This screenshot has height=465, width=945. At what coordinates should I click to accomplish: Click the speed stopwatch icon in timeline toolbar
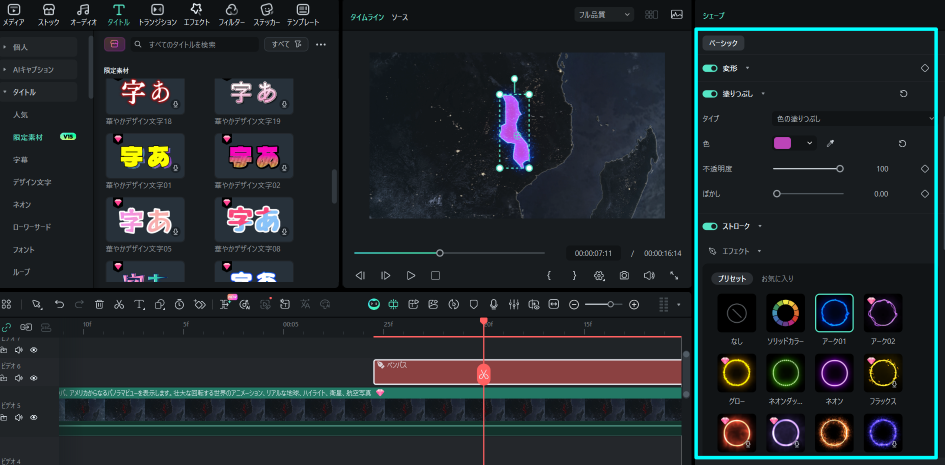click(x=180, y=305)
